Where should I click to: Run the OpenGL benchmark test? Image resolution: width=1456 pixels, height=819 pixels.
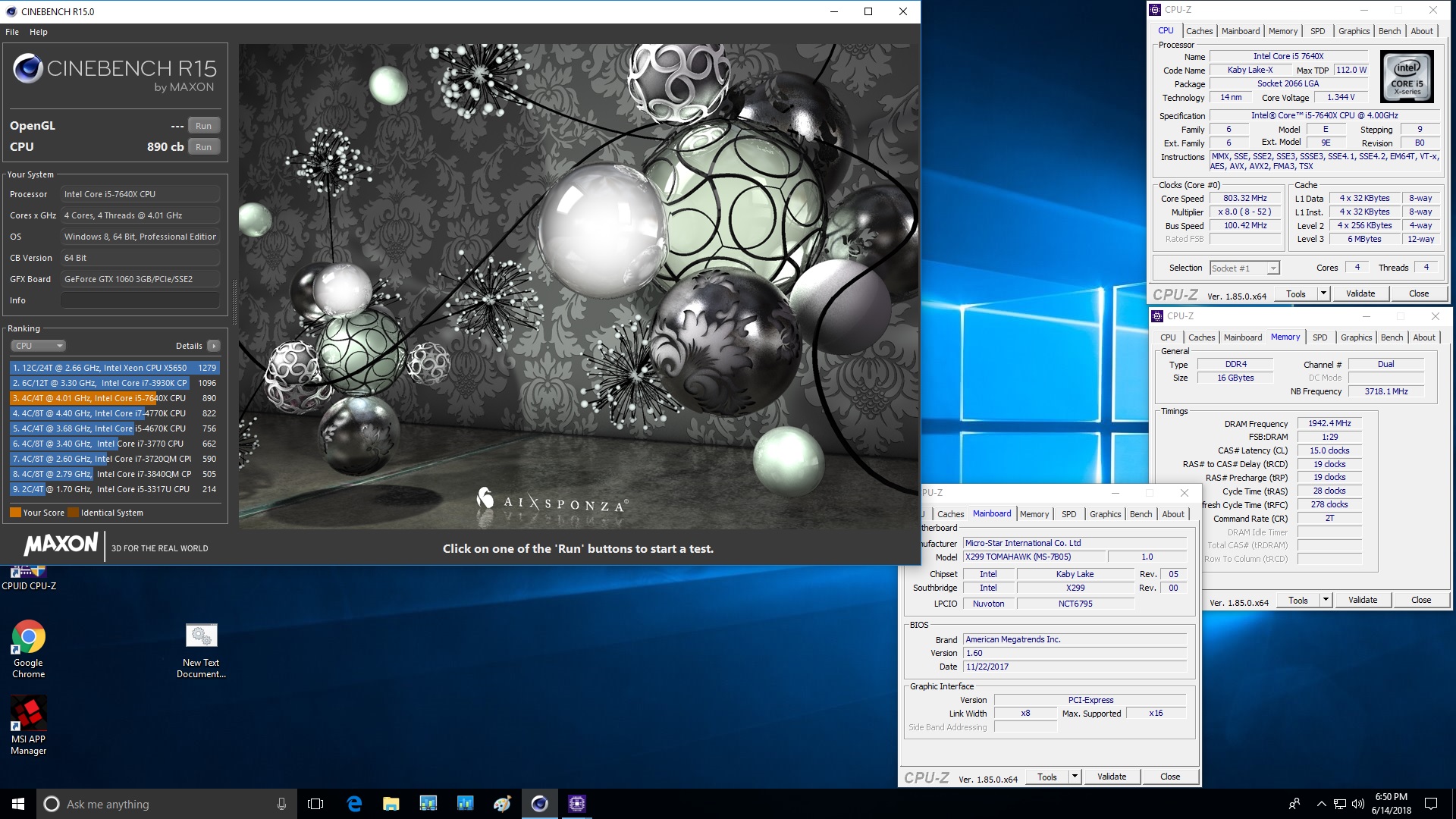(203, 126)
